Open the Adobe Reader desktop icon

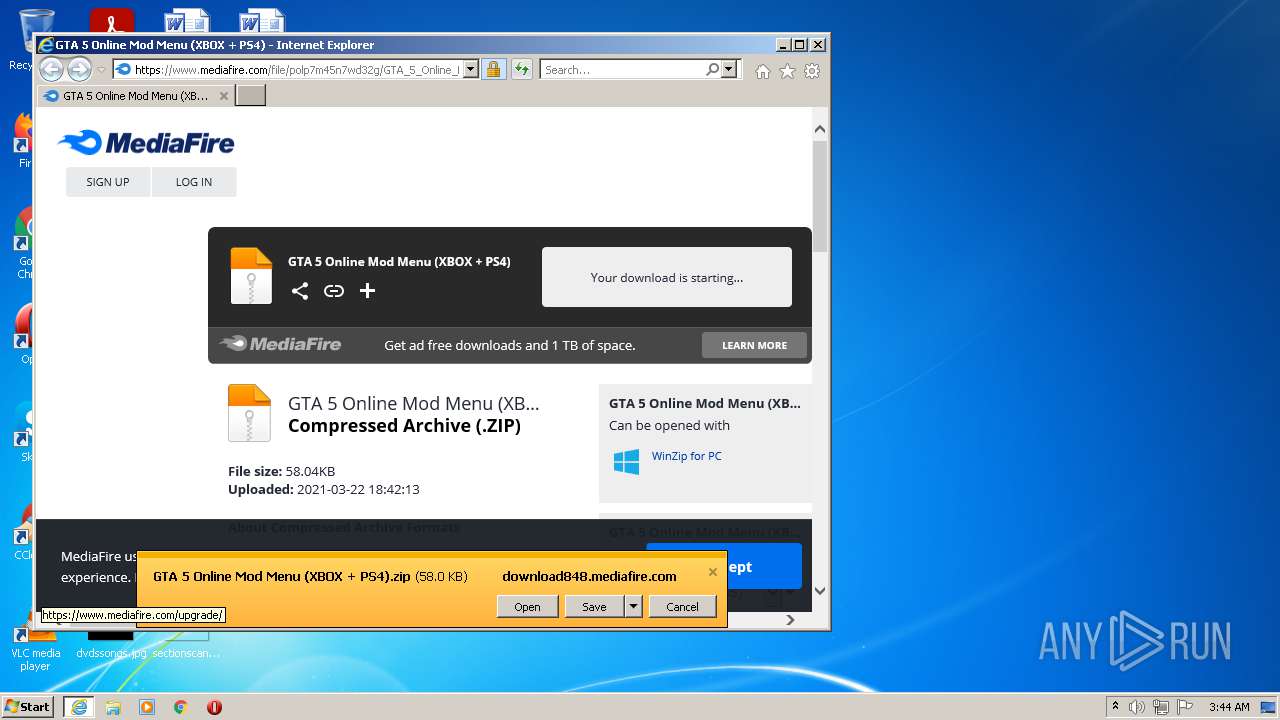pos(111,22)
